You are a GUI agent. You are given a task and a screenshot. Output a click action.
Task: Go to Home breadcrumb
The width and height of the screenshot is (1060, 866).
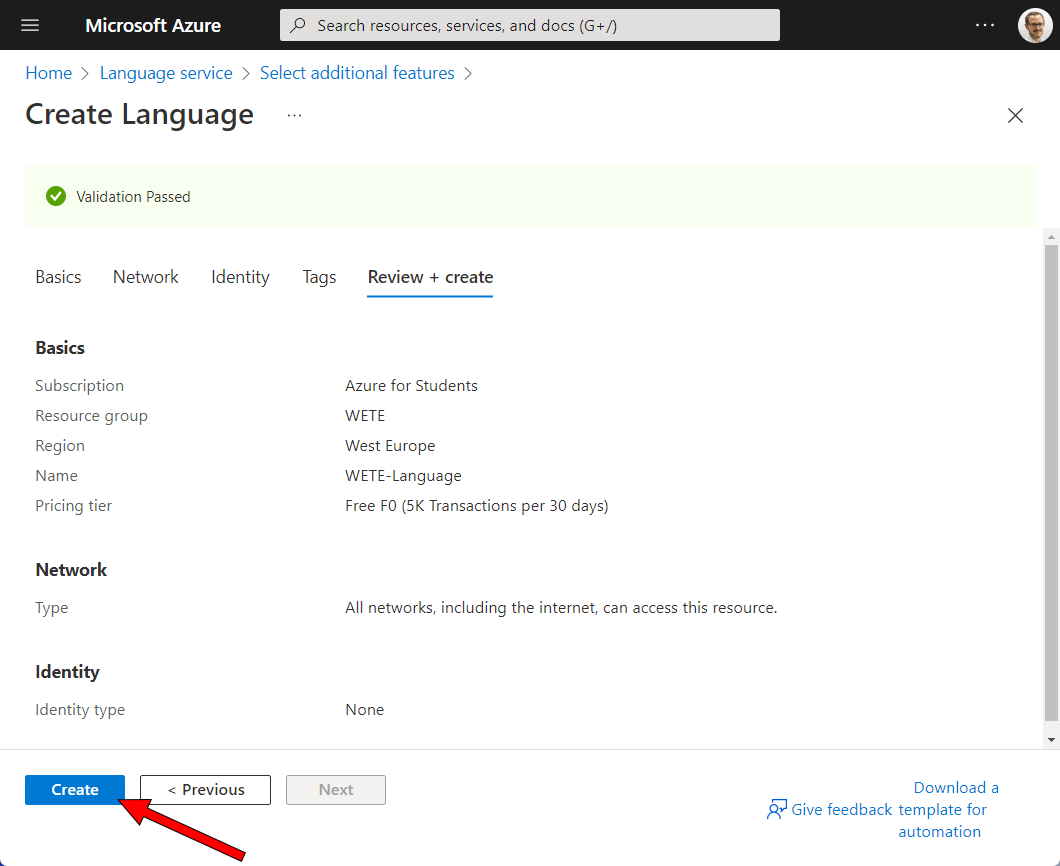coord(49,73)
